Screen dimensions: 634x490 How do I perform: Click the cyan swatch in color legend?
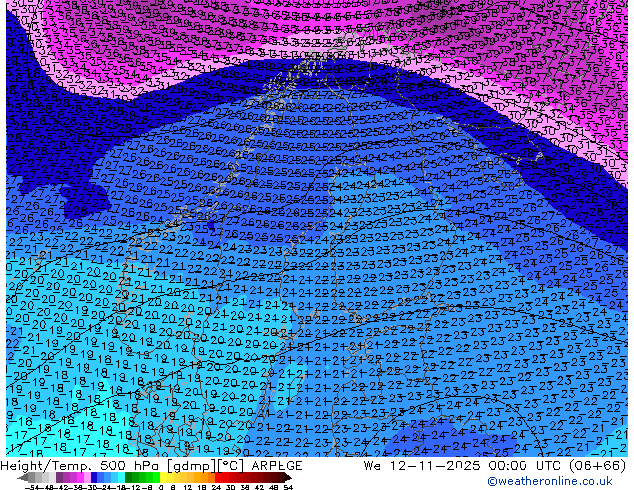tap(118, 477)
